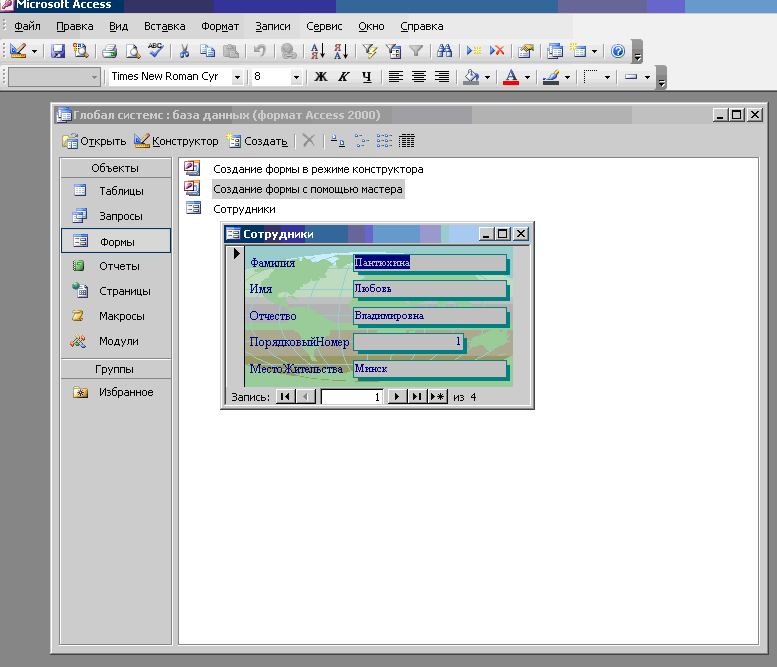Screen dimensions: 777x667
Task: Open the font size dropdown showing 8
Action: click(x=296, y=77)
